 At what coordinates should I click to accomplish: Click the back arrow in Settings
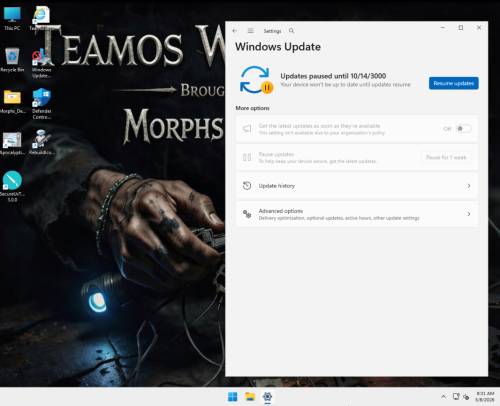click(235, 31)
